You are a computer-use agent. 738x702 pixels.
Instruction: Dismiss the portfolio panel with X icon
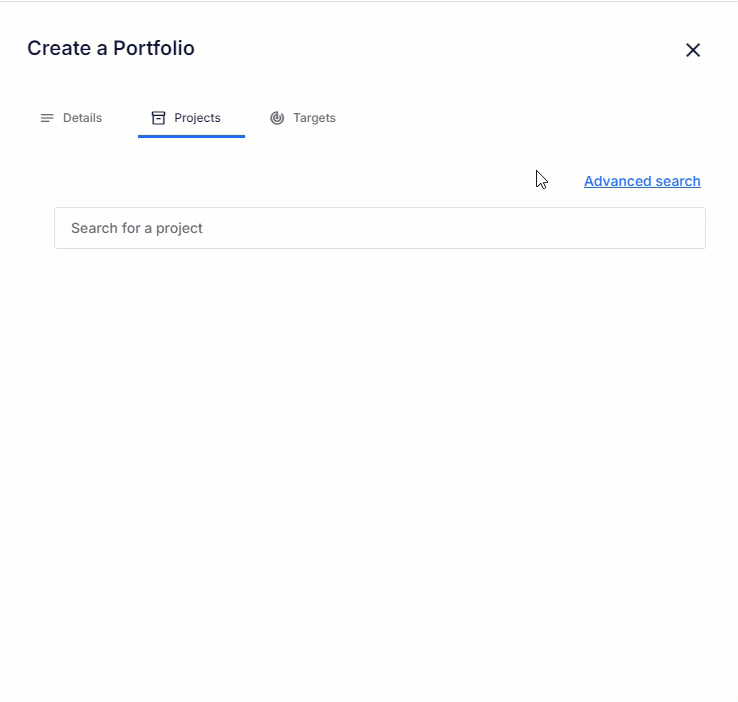click(x=693, y=50)
